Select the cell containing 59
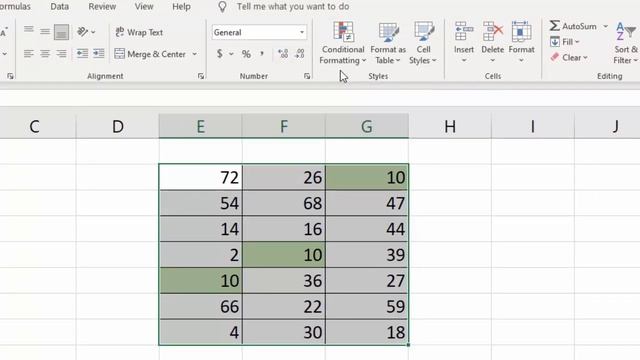 [367, 306]
